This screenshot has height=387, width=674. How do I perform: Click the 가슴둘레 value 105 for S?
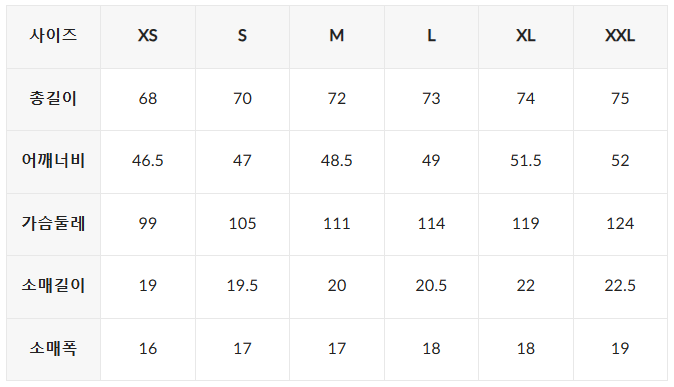[x=242, y=224]
